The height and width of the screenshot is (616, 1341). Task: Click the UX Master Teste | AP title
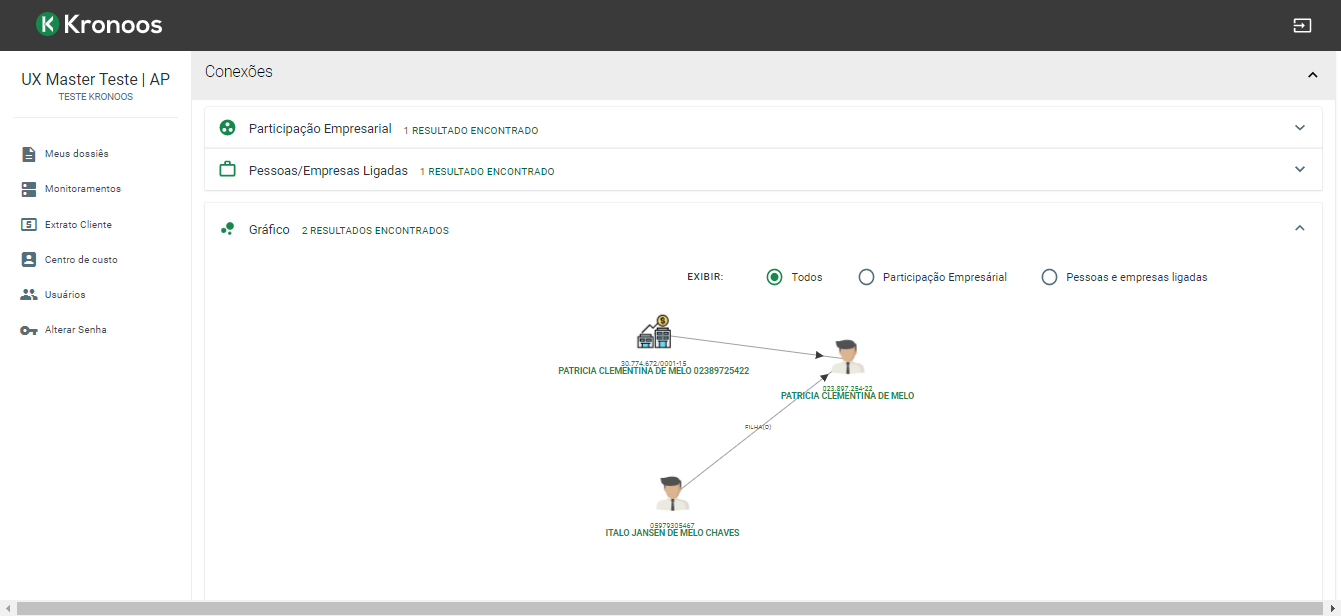pyautogui.click(x=96, y=79)
